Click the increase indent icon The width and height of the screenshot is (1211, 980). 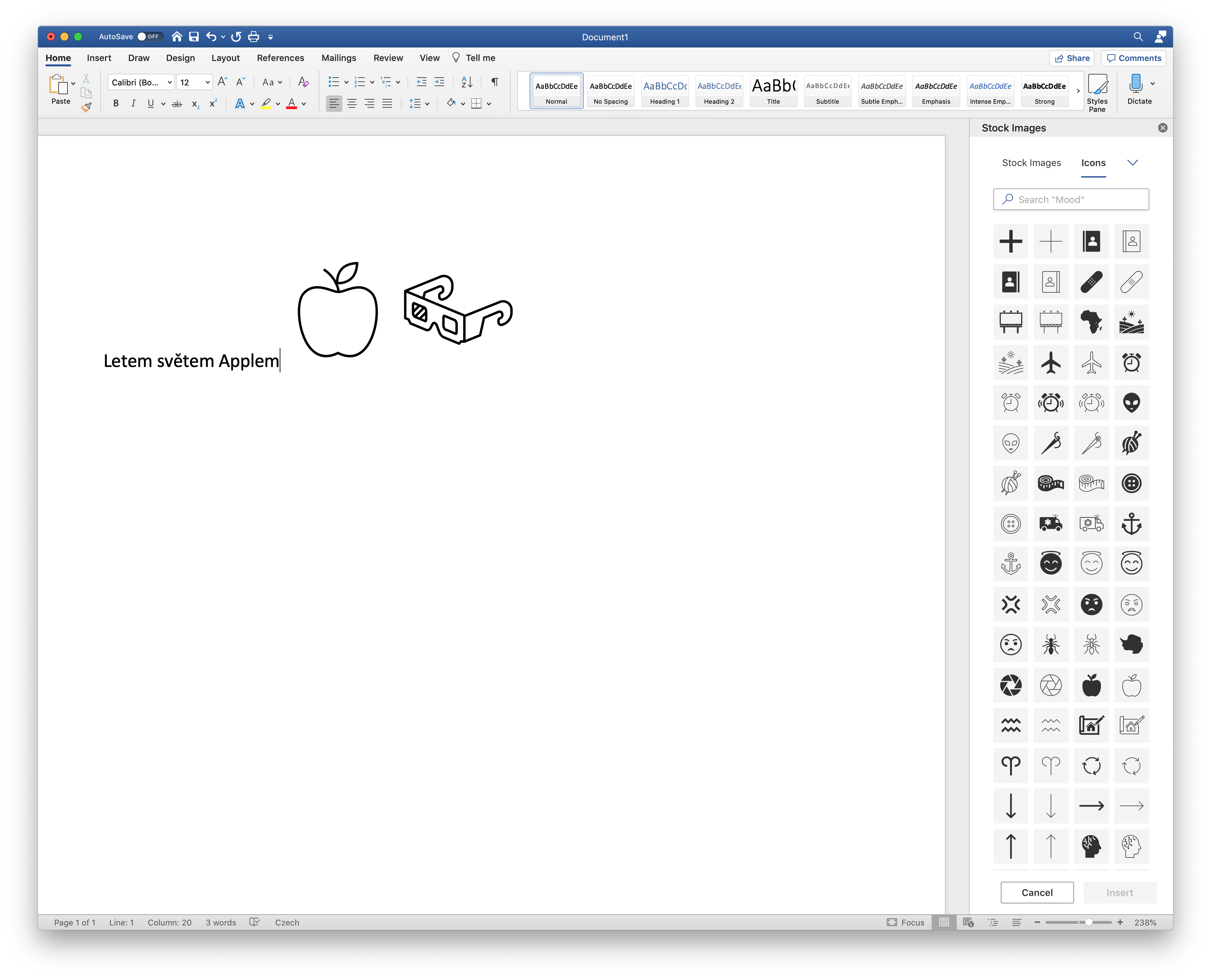[x=439, y=82]
